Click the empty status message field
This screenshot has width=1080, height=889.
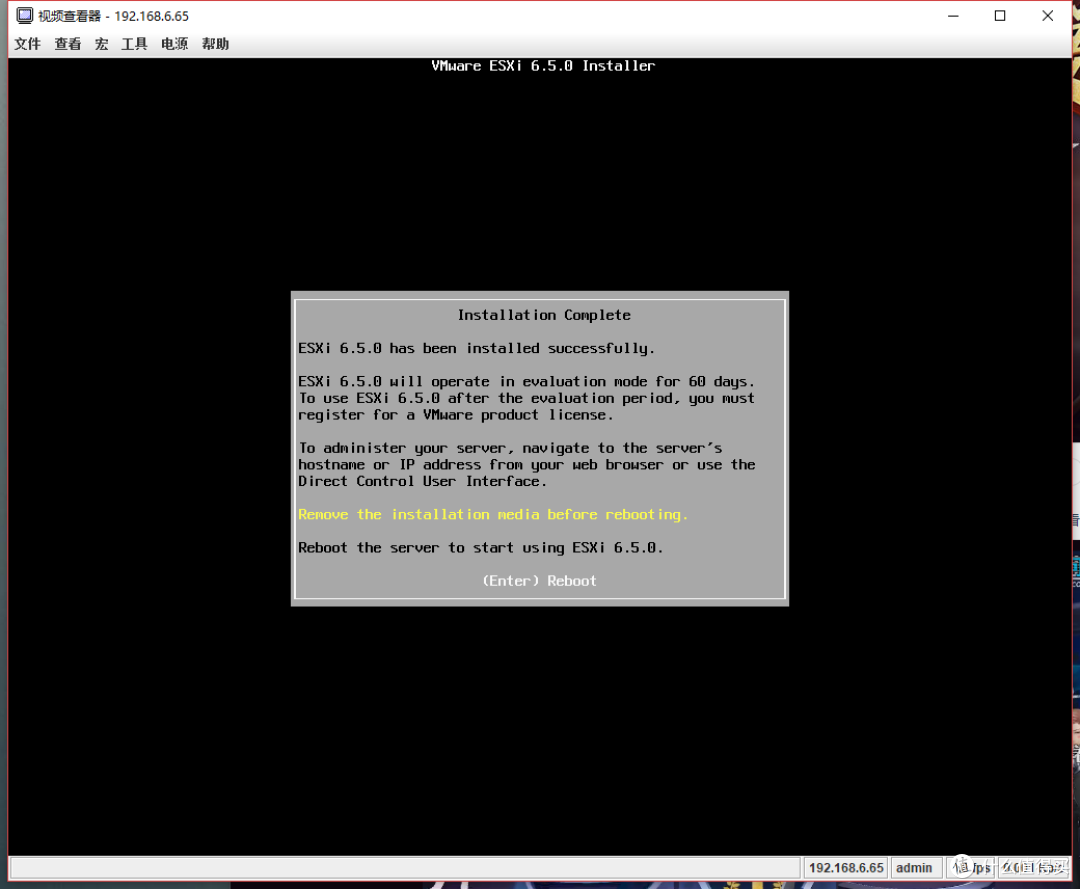(405, 868)
